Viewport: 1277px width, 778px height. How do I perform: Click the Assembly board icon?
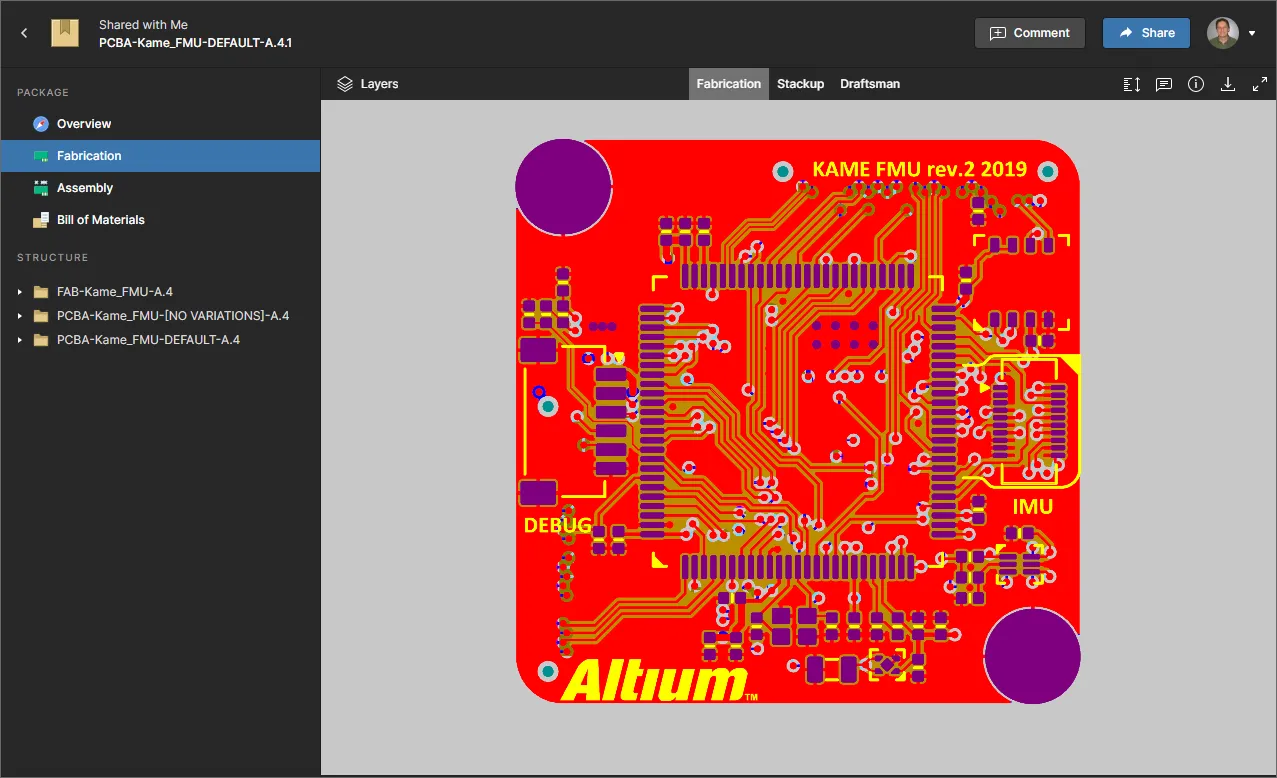click(x=41, y=188)
